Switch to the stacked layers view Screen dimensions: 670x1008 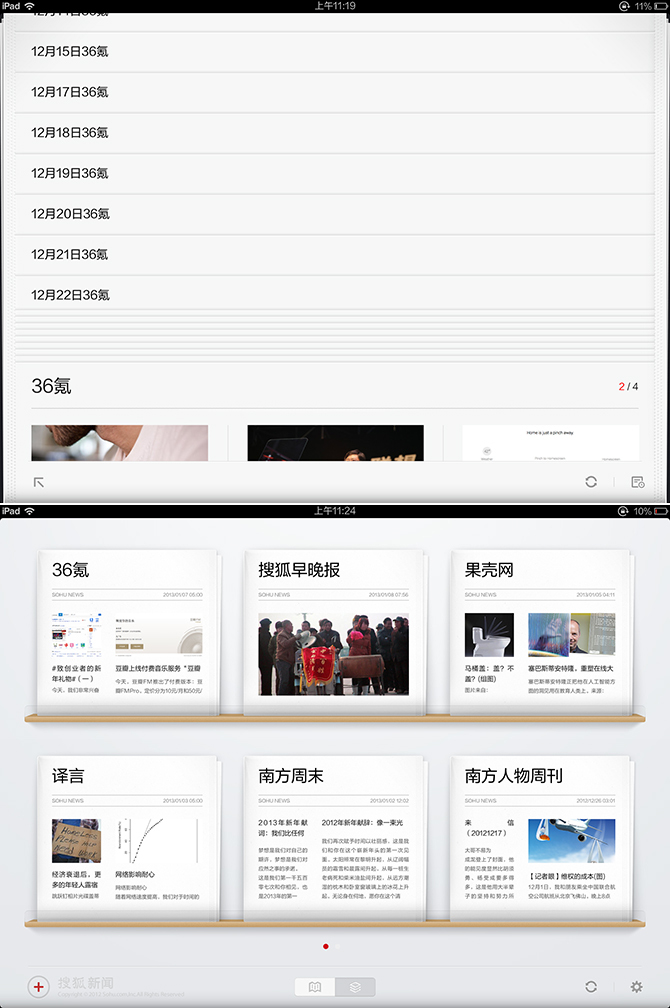coord(355,987)
